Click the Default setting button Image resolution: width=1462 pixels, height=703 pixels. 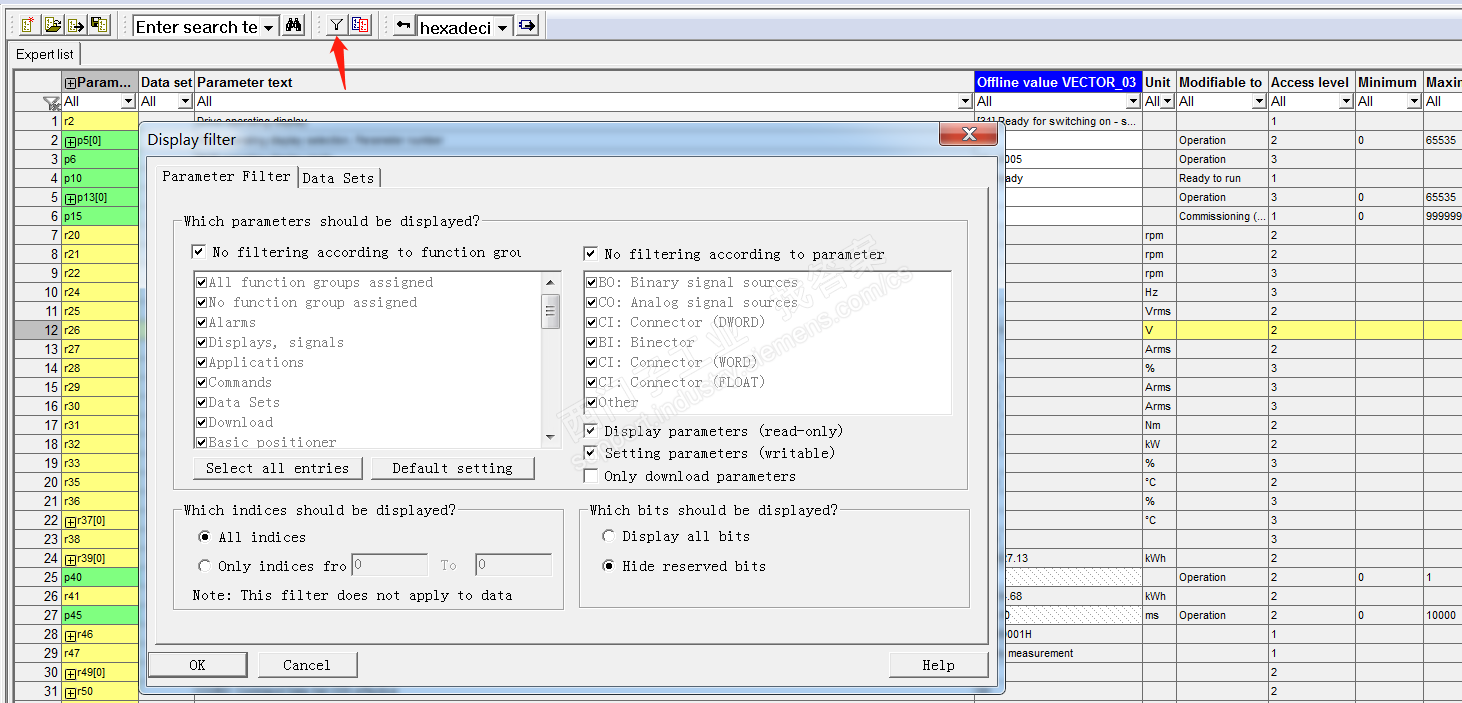pos(452,468)
